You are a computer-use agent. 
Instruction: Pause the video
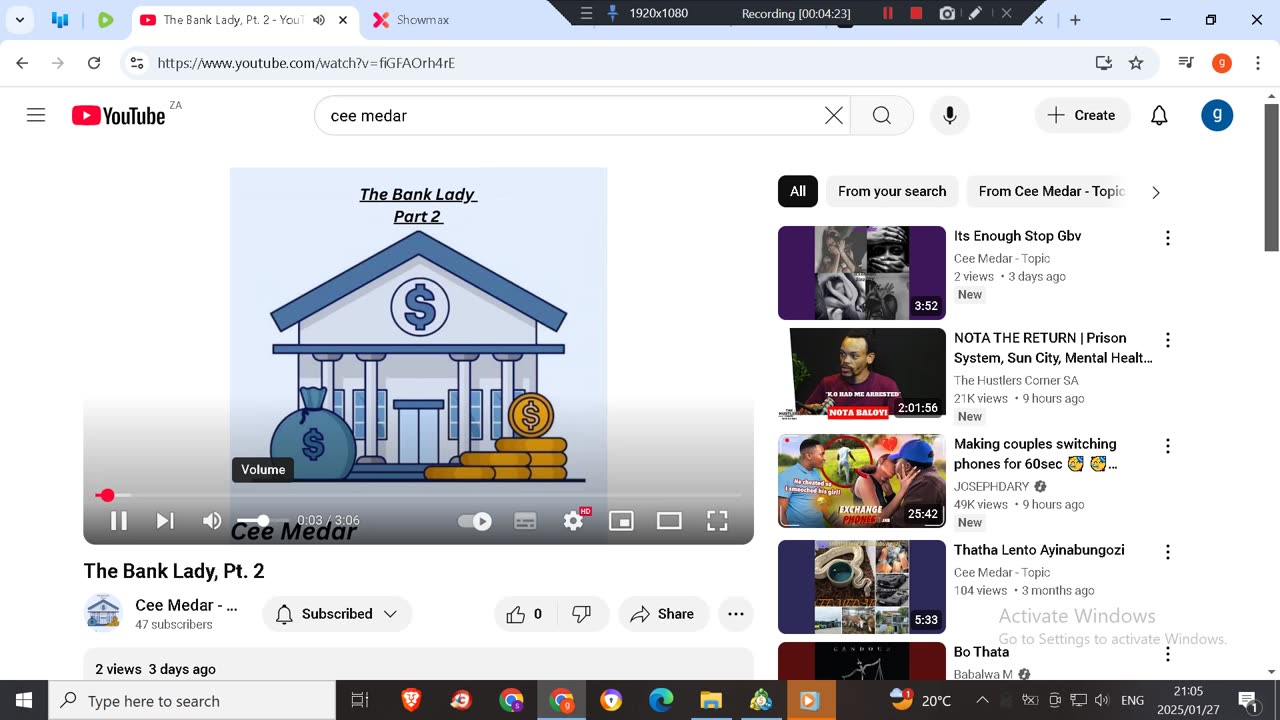(118, 520)
